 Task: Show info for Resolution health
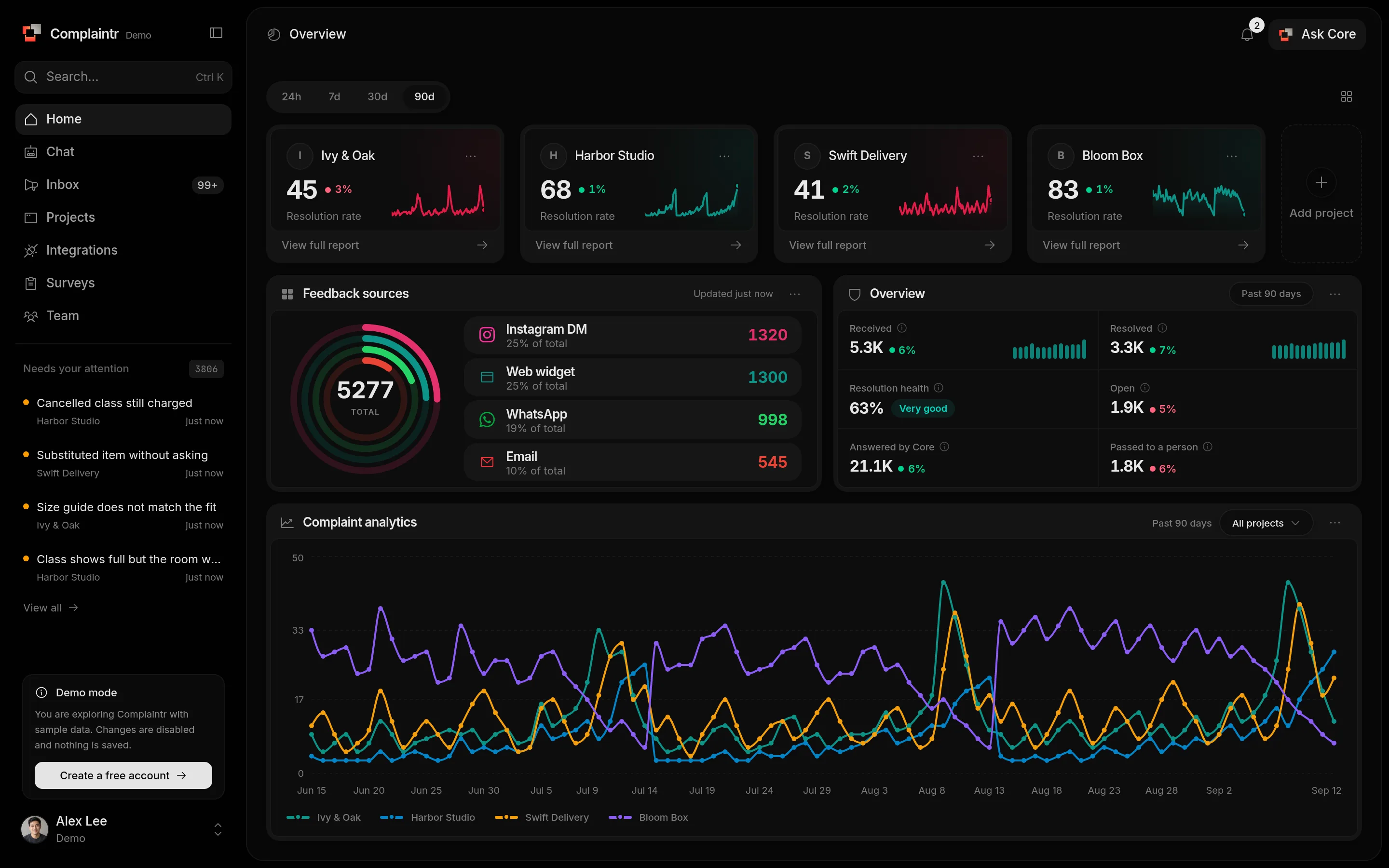pyautogui.click(x=939, y=388)
